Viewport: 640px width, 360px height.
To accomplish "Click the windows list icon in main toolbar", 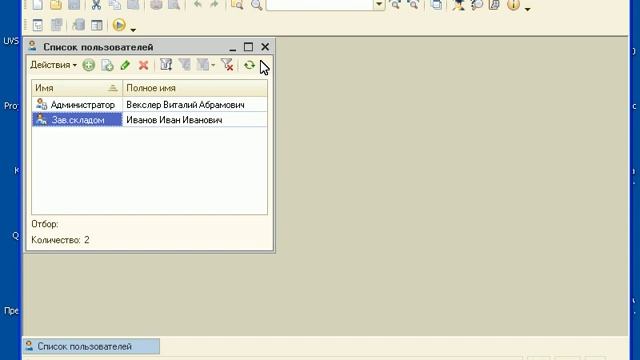I will (x=436, y=4).
